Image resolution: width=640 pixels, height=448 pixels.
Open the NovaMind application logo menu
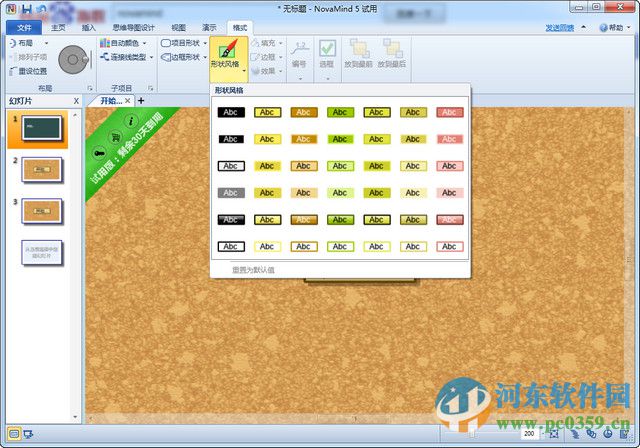tap(11, 9)
